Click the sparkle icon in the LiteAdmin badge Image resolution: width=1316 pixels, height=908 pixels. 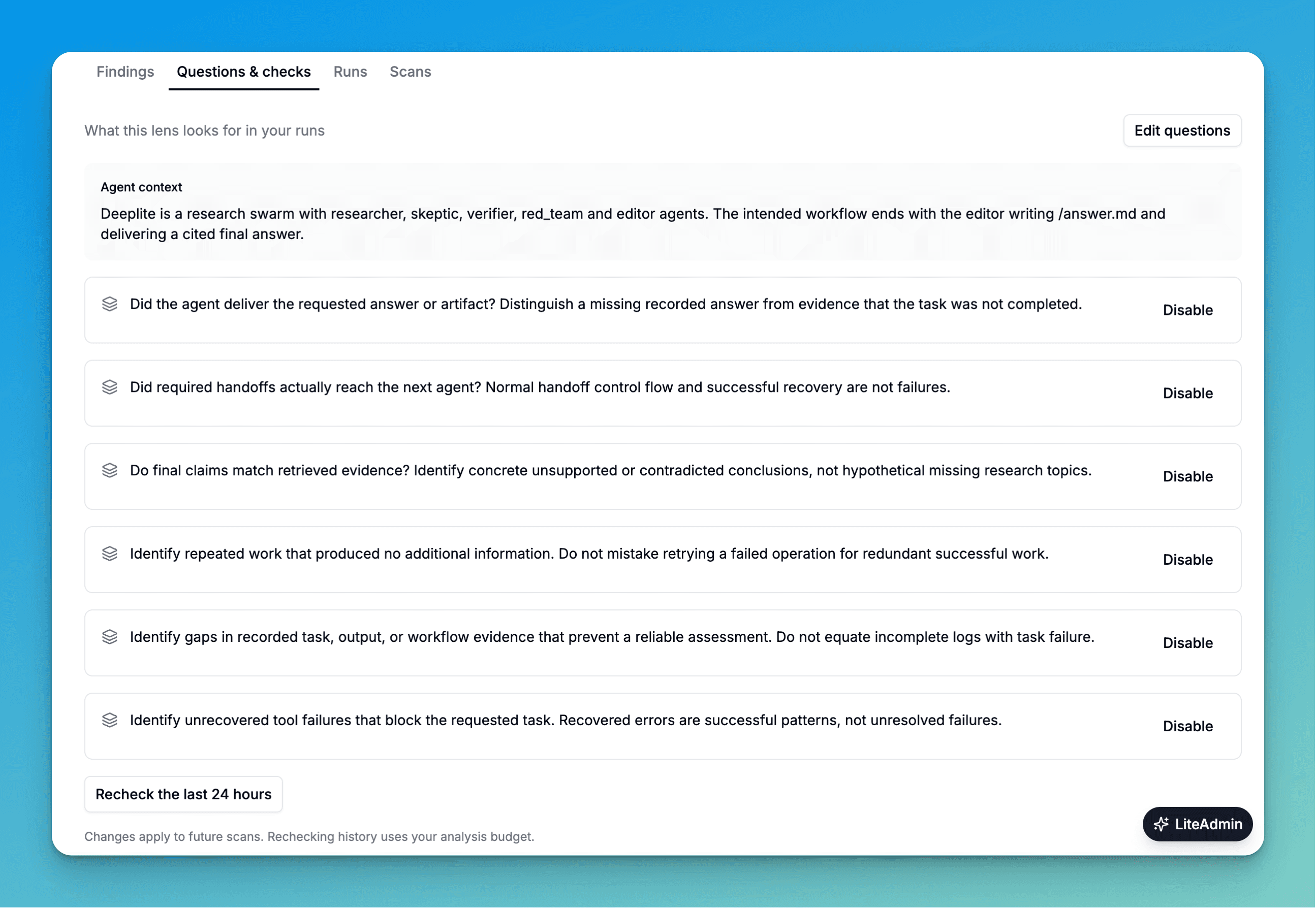click(x=1161, y=824)
